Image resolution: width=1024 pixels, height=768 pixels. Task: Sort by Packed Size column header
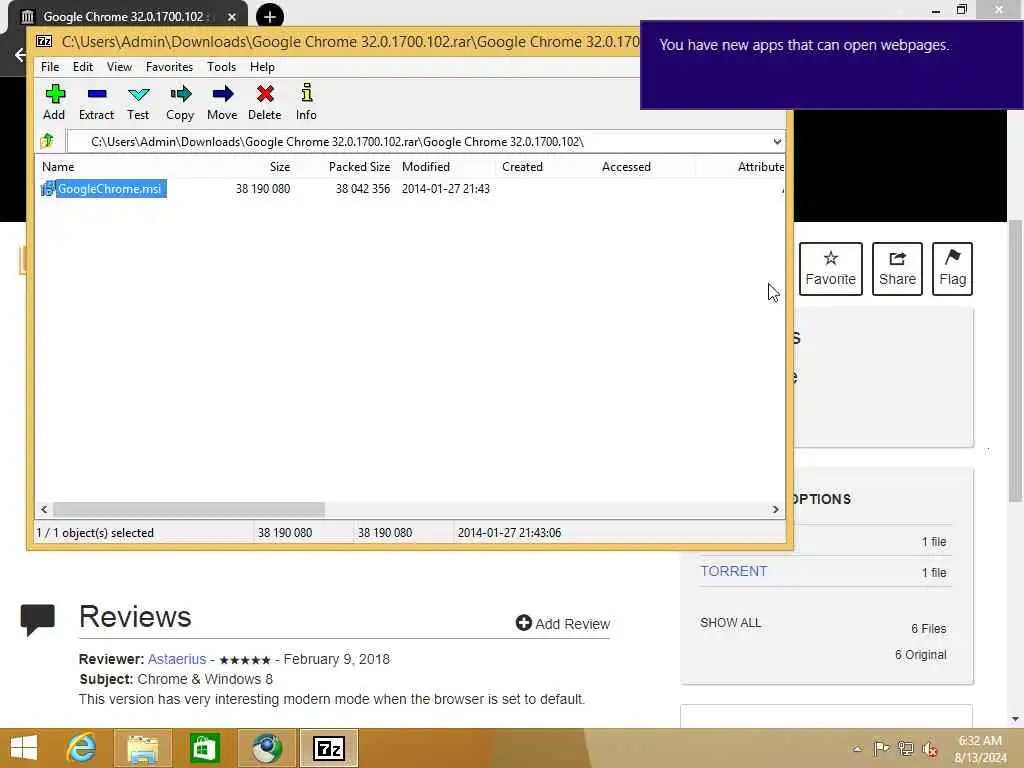coord(359,167)
